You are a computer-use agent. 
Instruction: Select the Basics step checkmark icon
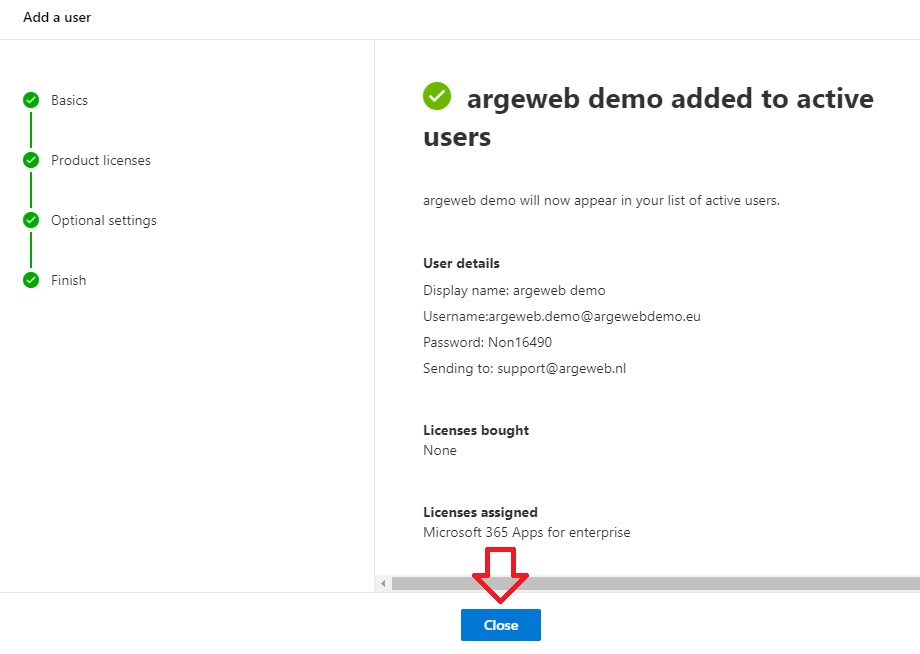tap(31, 100)
